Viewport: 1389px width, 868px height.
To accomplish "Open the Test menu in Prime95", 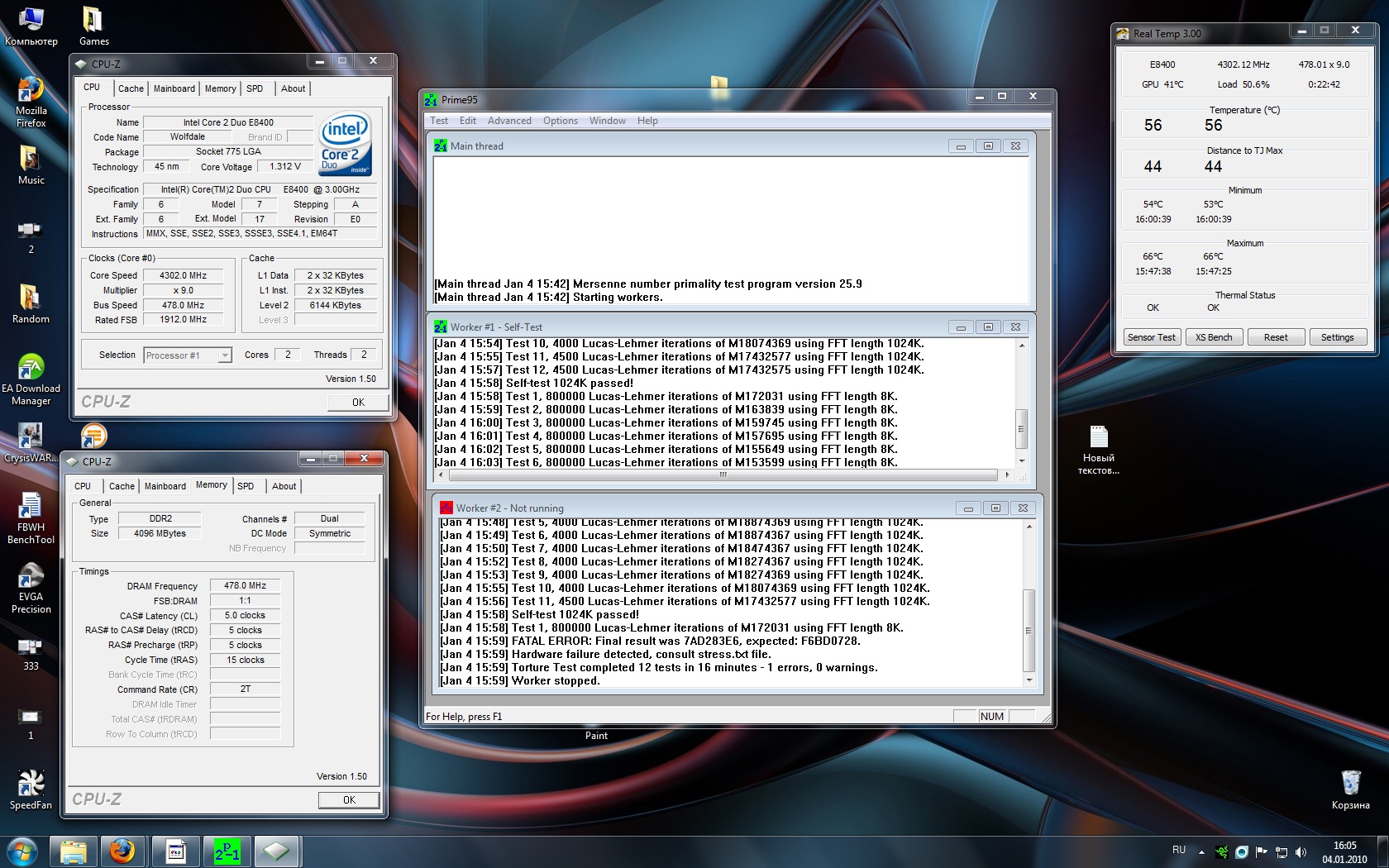I will point(439,121).
